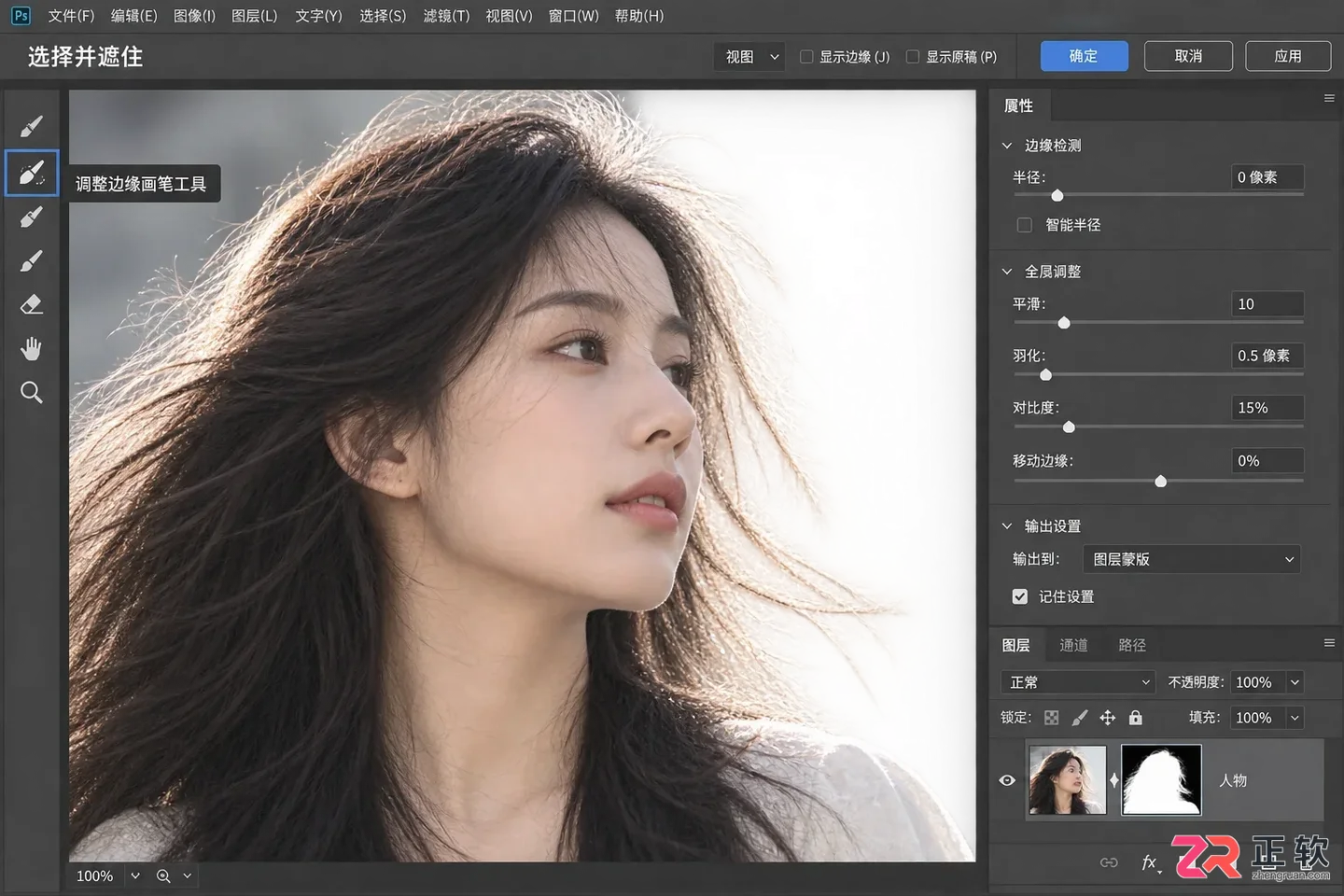Screen dimensions: 1344x896
Task: Open the 滤镜(T) menu
Action: coord(446,16)
